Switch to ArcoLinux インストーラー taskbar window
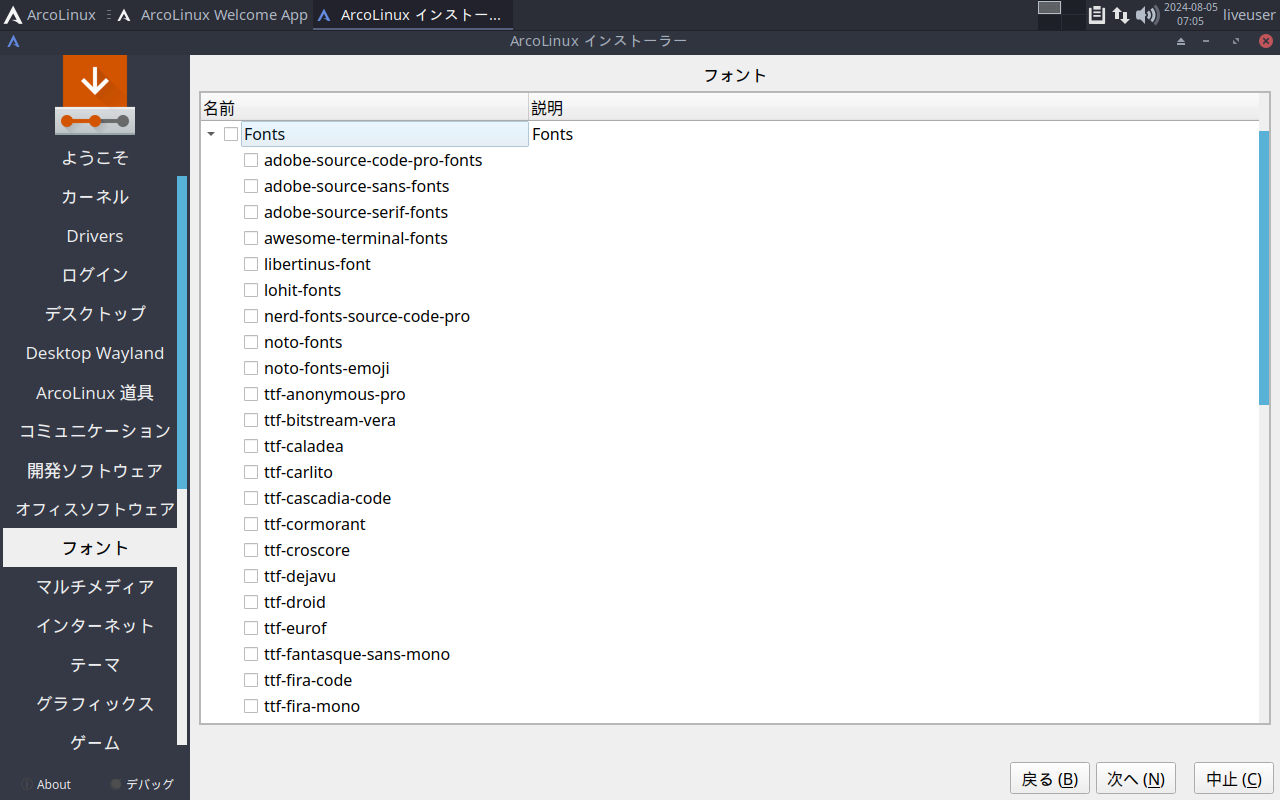This screenshot has width=1280, height=800. (x=412, y=15)
